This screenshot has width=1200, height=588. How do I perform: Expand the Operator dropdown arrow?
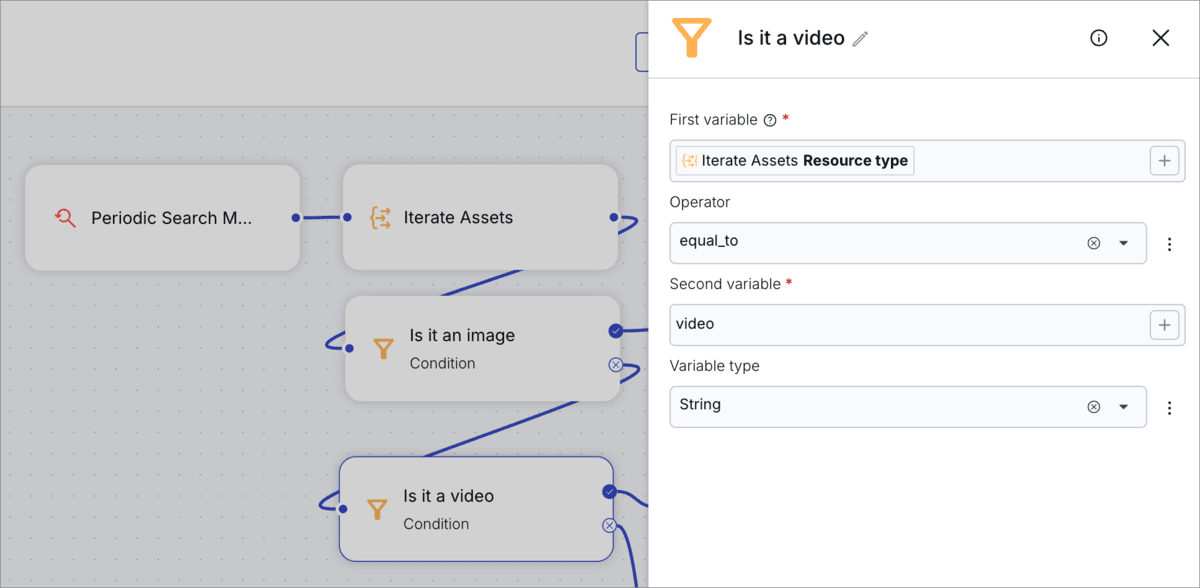(x=1123, y=243)
